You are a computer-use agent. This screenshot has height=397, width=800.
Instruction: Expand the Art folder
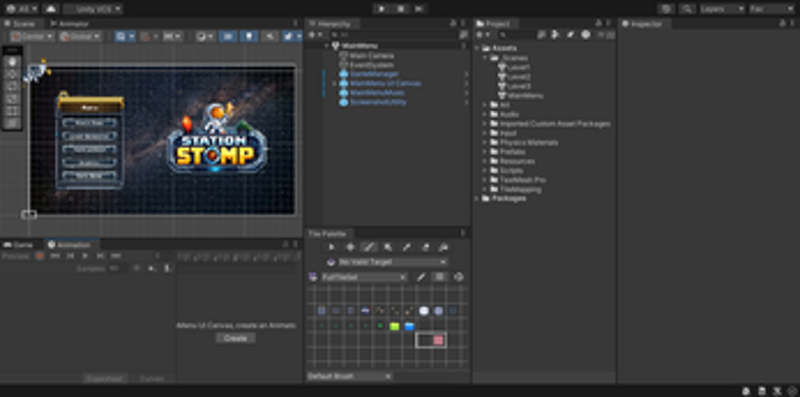[485, 105]
